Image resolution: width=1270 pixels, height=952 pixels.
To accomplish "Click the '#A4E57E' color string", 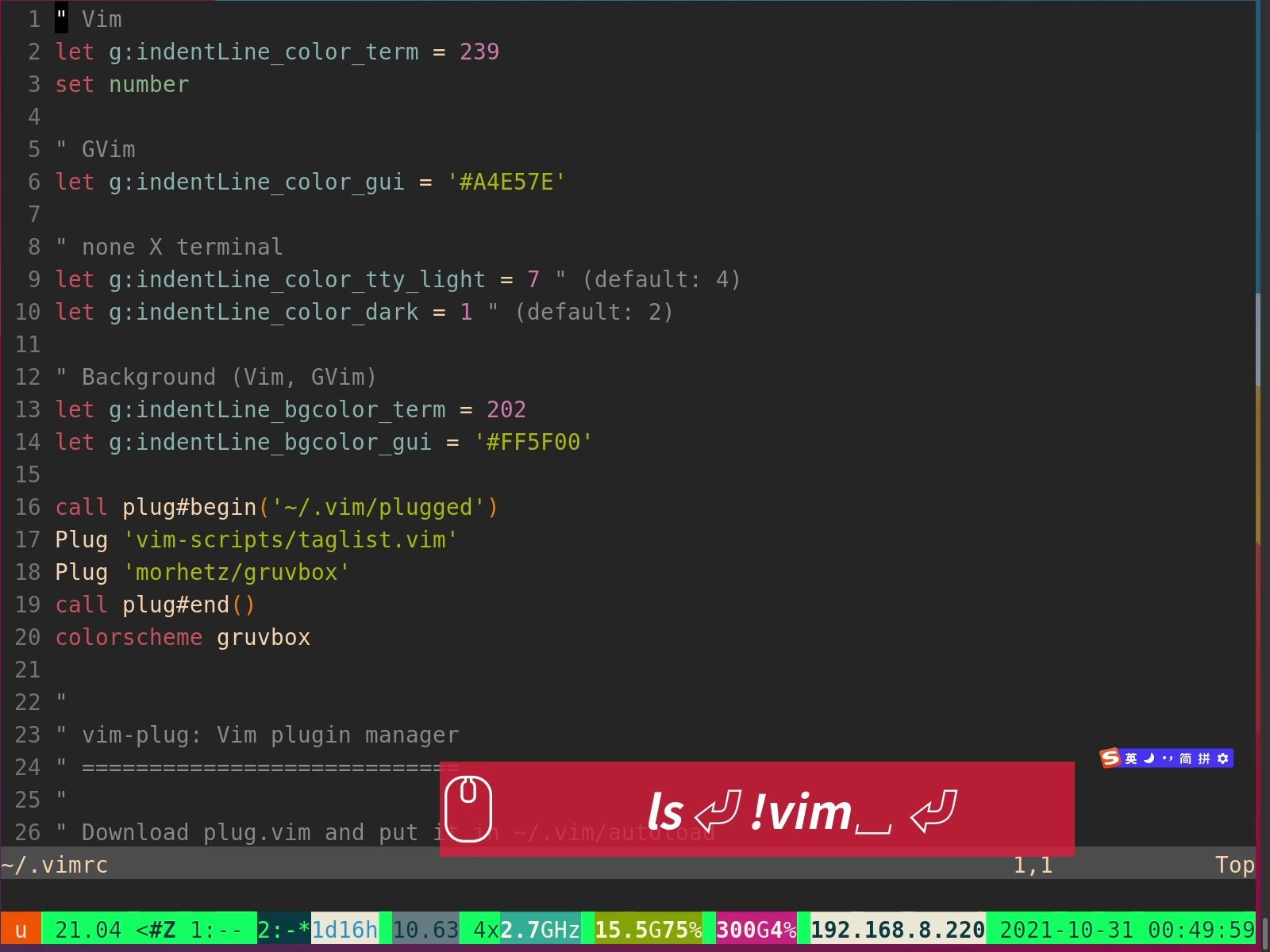I will click(x=506, y=182).
